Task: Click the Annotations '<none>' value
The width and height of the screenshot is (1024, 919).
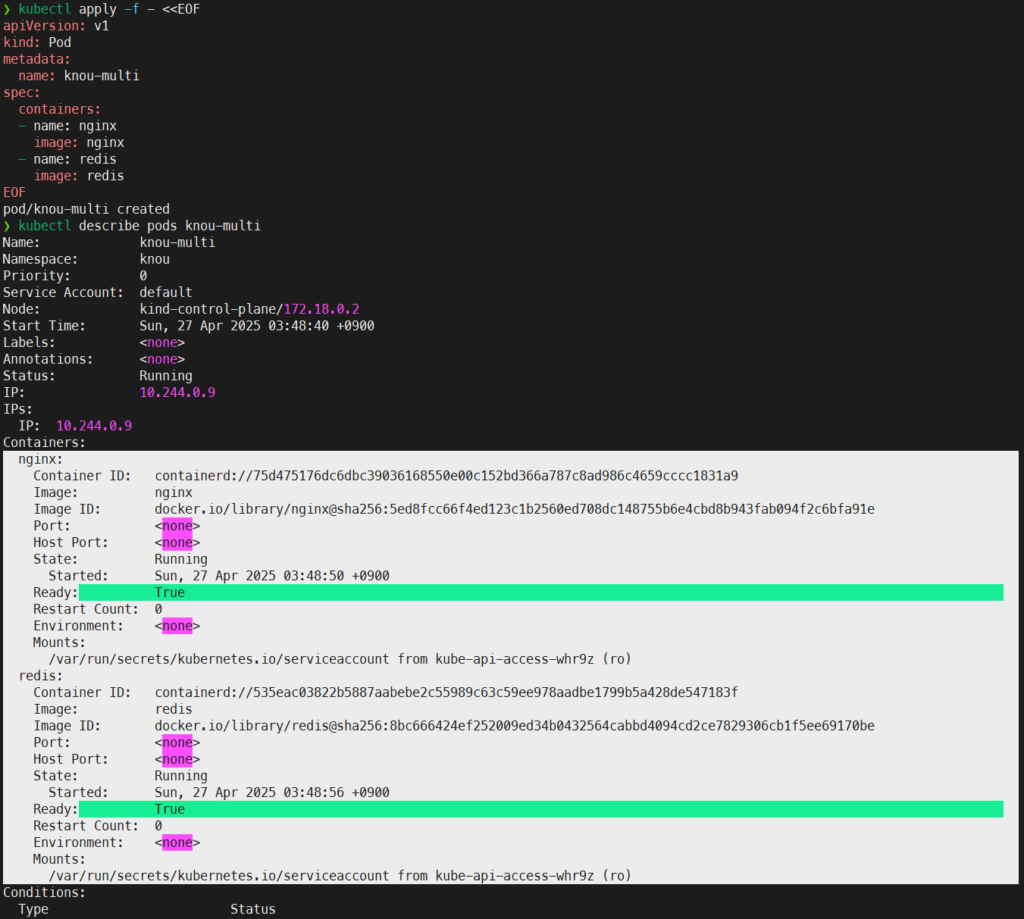Action: pos(162,359)
